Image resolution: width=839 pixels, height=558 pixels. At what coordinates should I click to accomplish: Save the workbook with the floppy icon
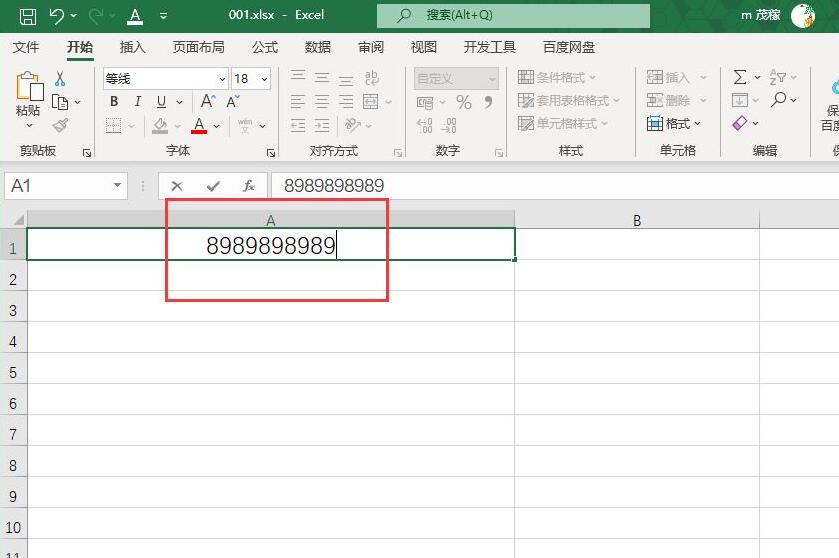pyautogui.click(x=28, y=16)
